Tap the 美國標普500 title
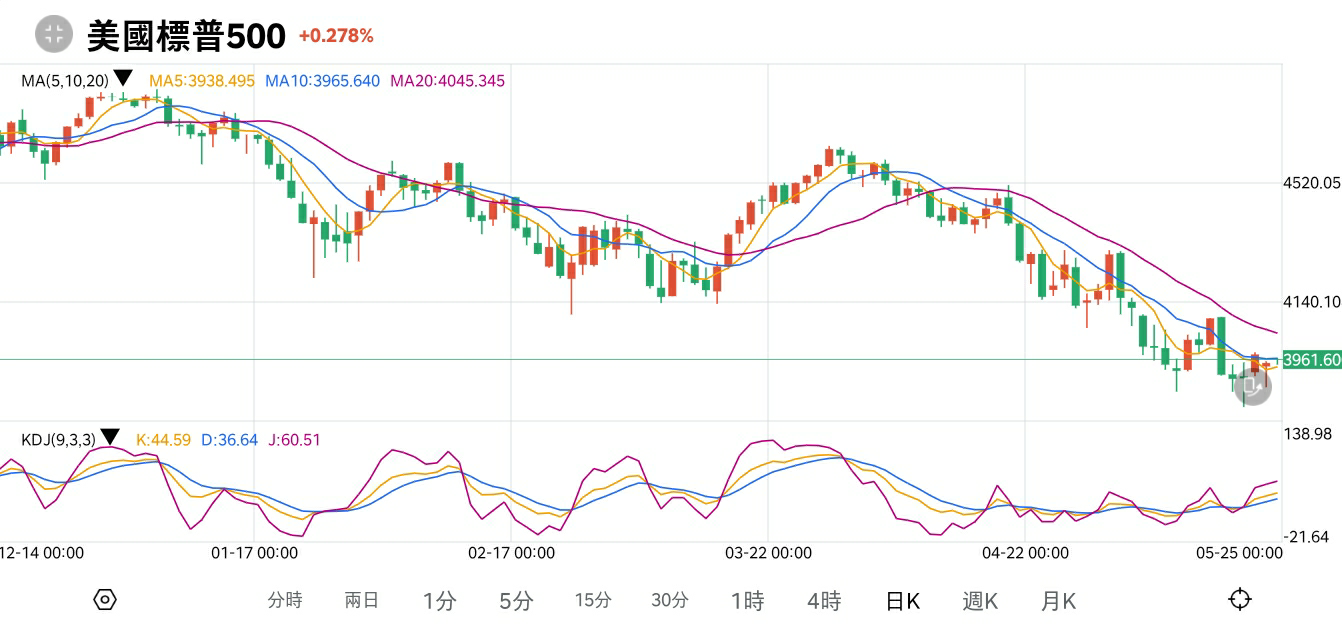This screenshot has width=1342, height=627. click(186, 36)
